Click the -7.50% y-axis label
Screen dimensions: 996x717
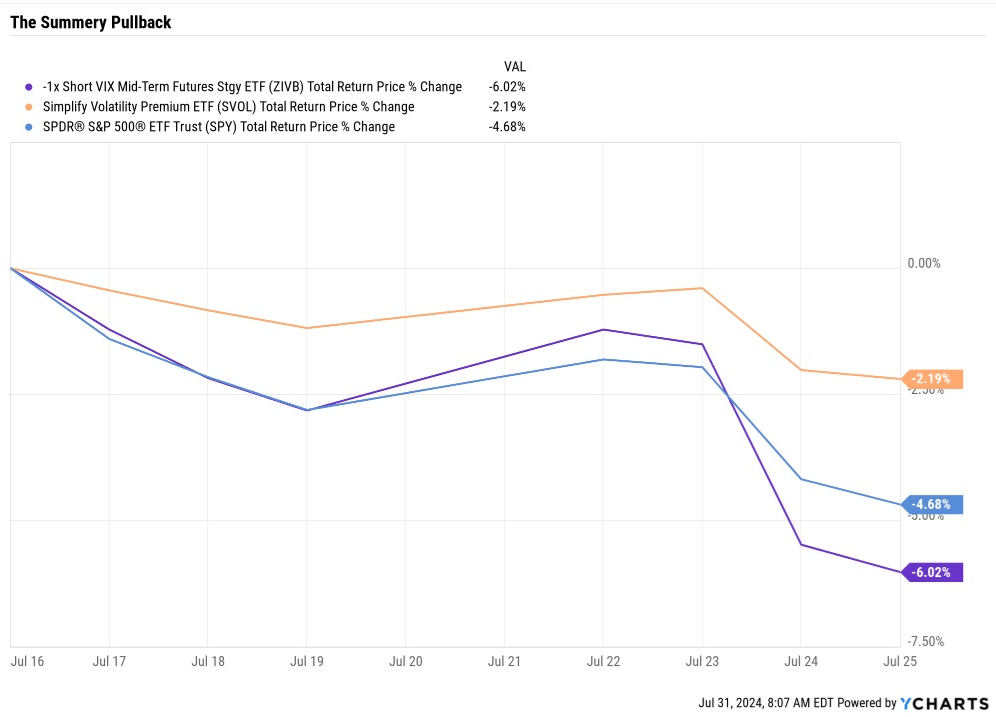[925, 642]
